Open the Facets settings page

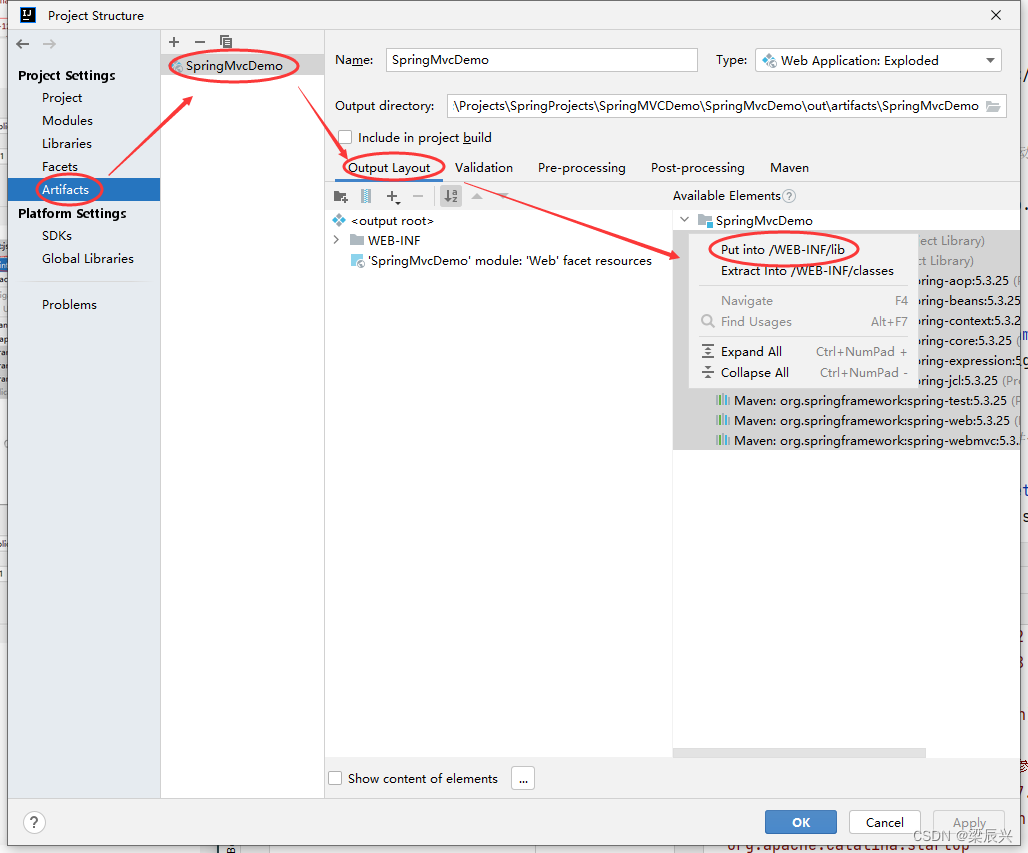point(60,167)
